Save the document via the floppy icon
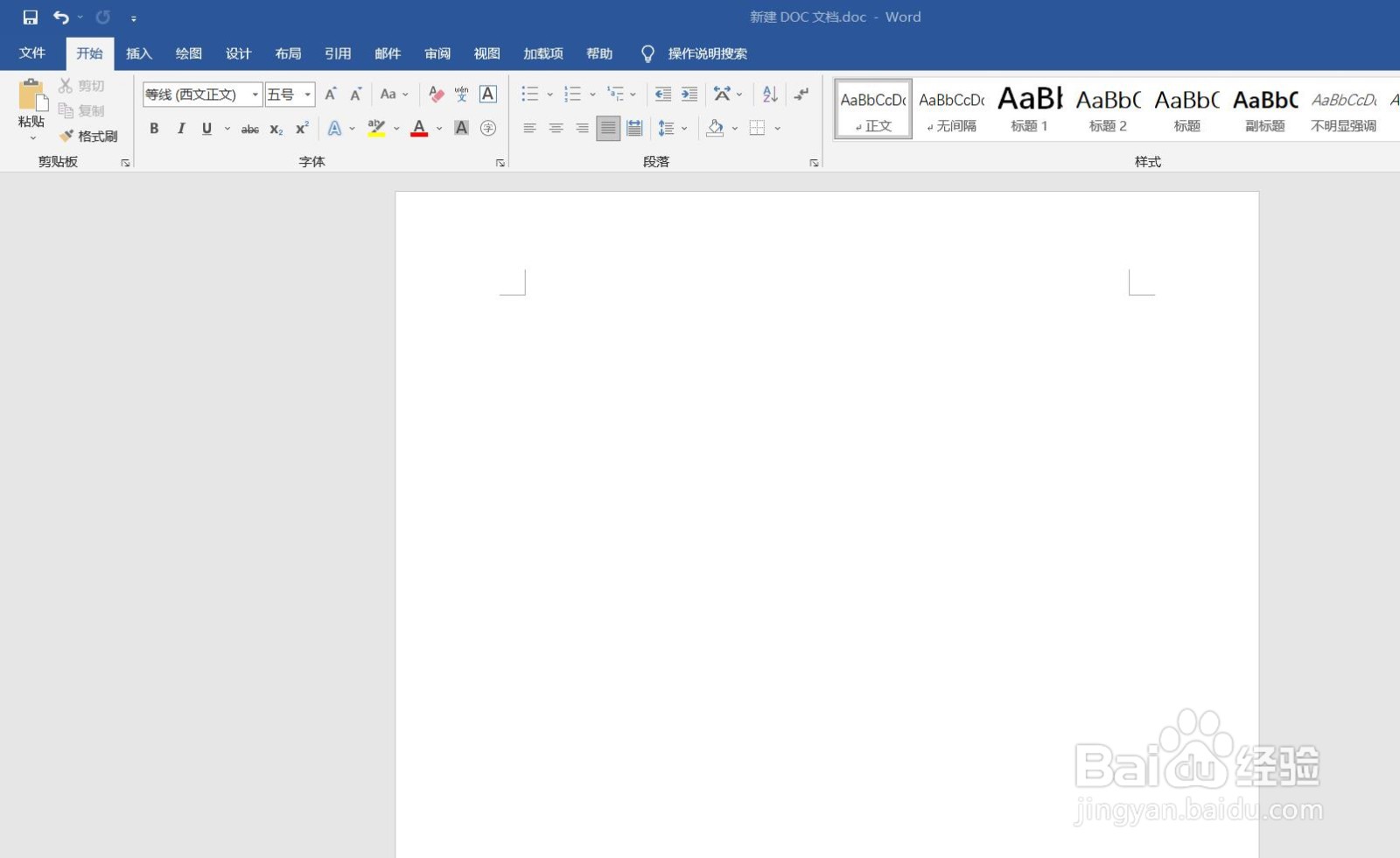This screenshot has height=858, width=1400. (30, 17)
